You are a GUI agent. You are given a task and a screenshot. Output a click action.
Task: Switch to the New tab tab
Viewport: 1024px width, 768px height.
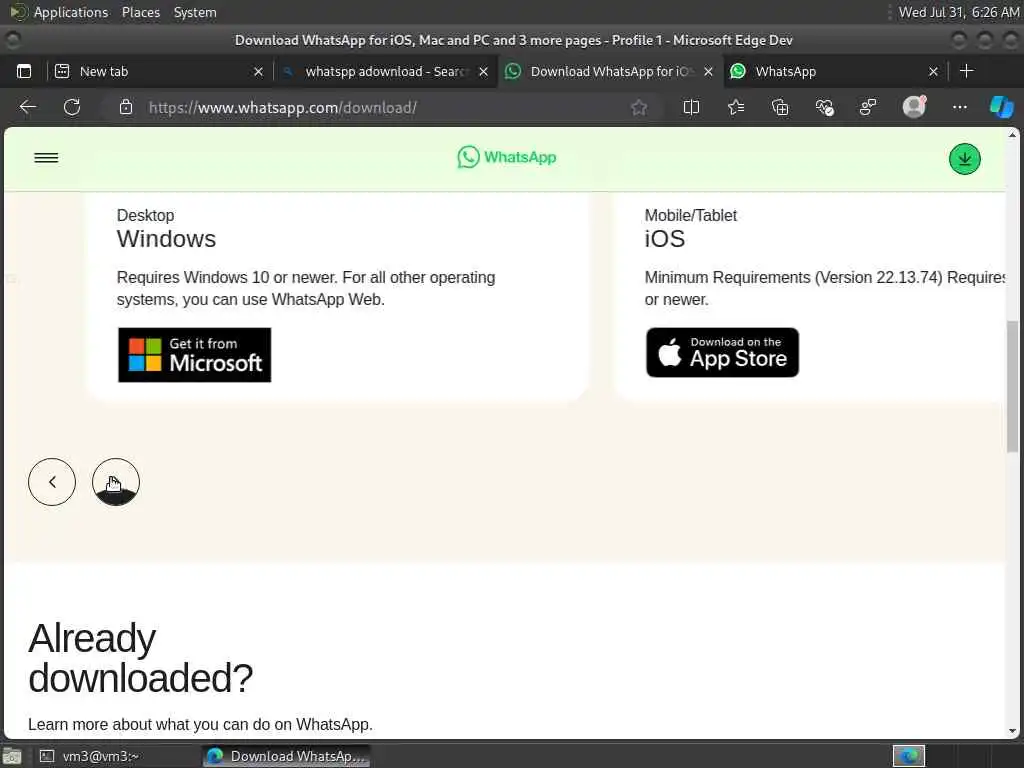point(157,71)
